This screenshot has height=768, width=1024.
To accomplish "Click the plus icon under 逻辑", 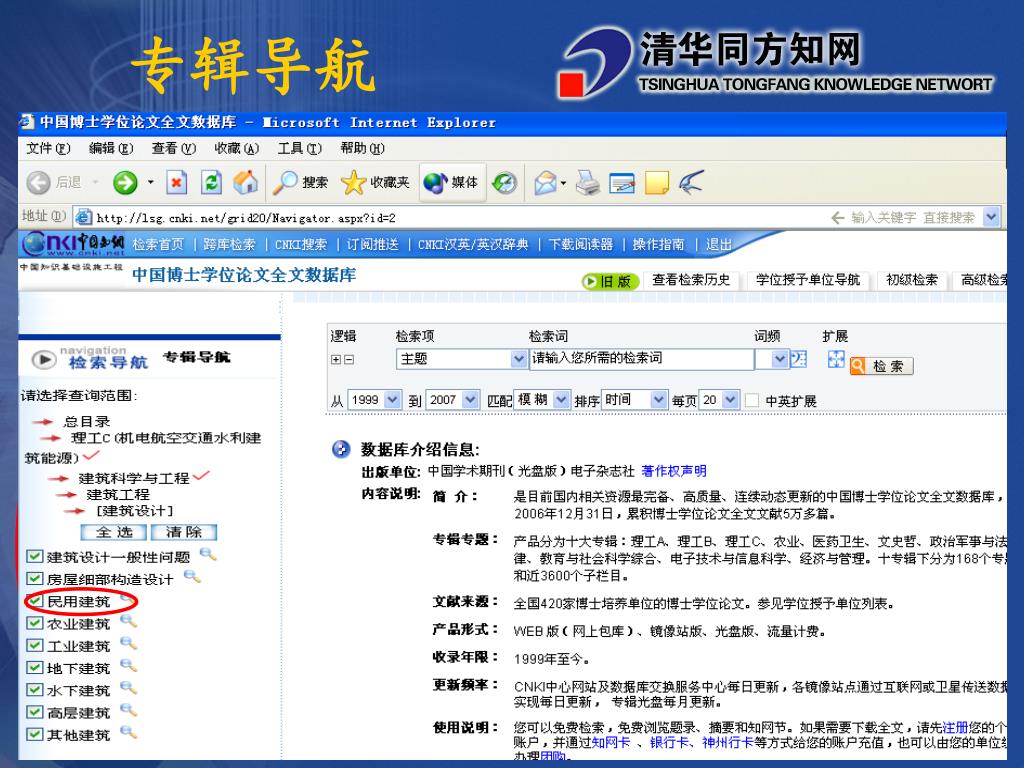I will tap(336, 359).
